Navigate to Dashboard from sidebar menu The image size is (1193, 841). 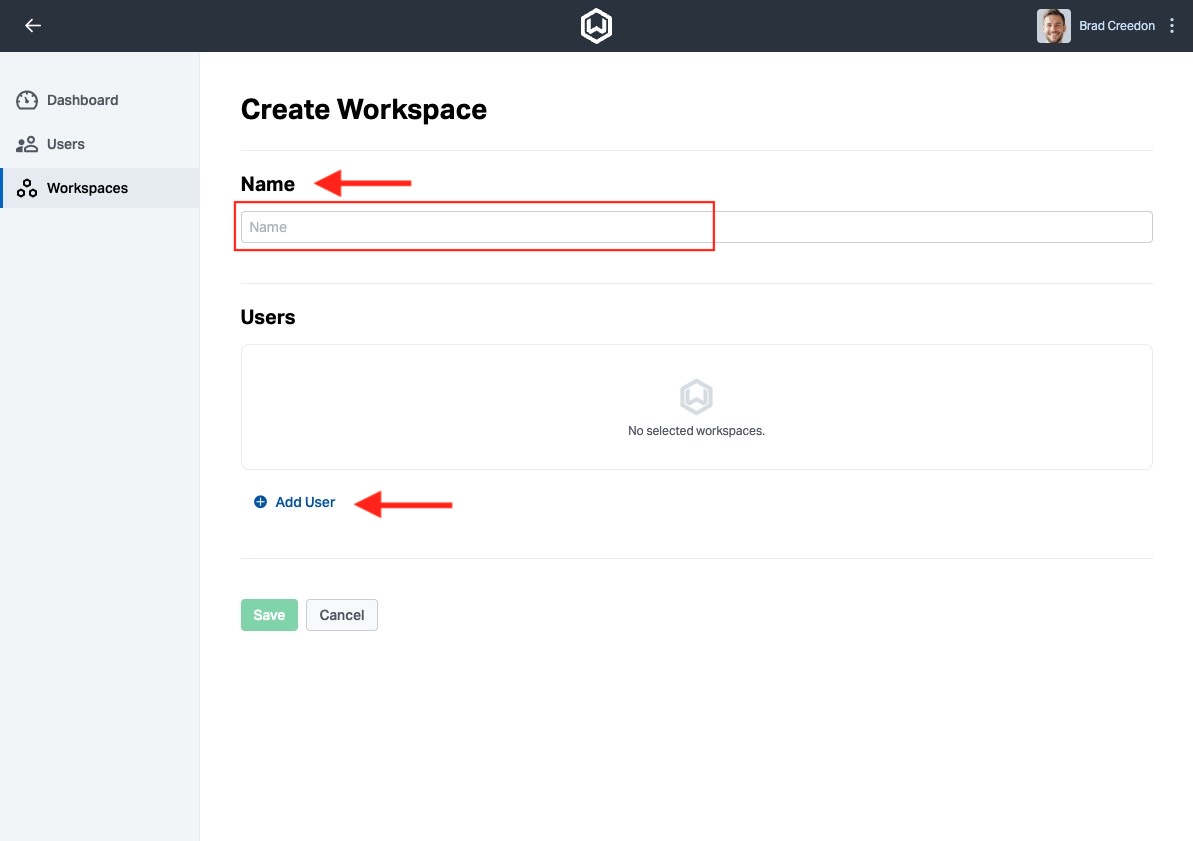coord(82,100)
